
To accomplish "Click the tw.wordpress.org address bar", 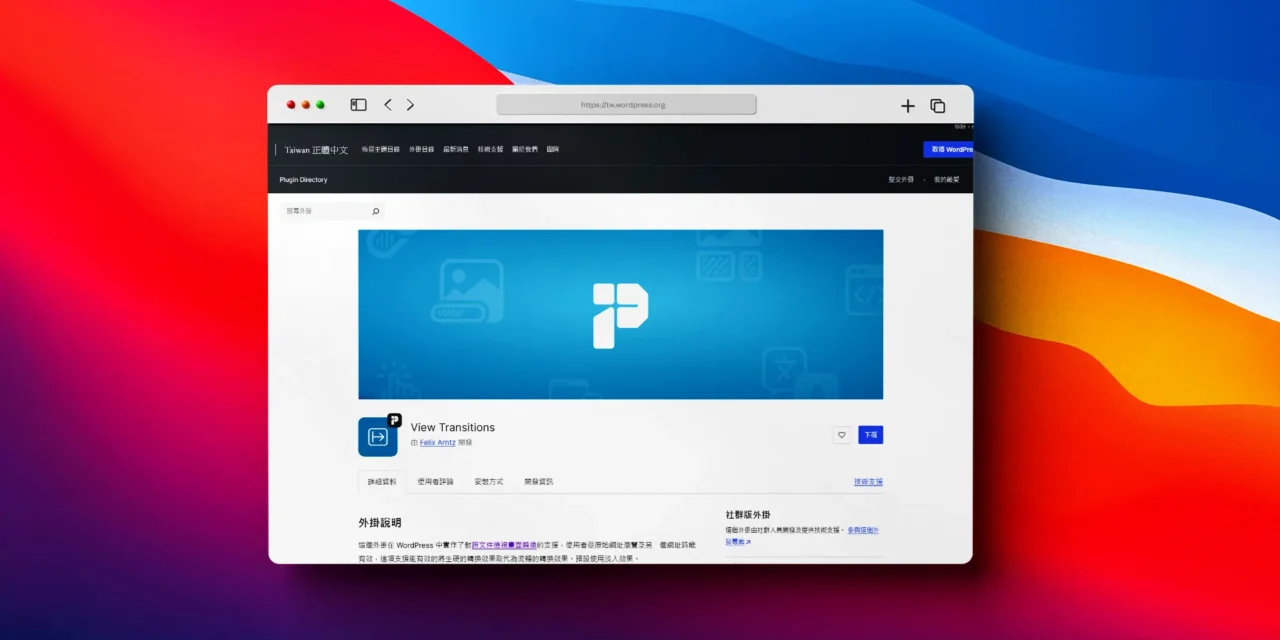I will pos(626,105).
